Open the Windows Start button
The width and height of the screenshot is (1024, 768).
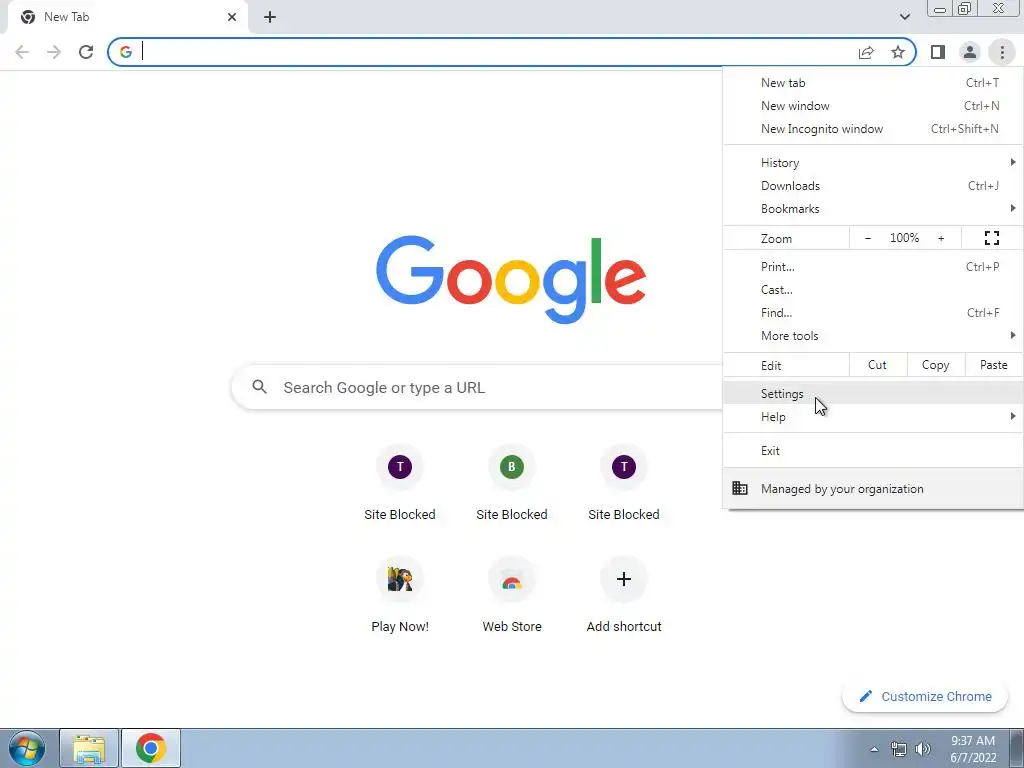[x=27, y=748]
